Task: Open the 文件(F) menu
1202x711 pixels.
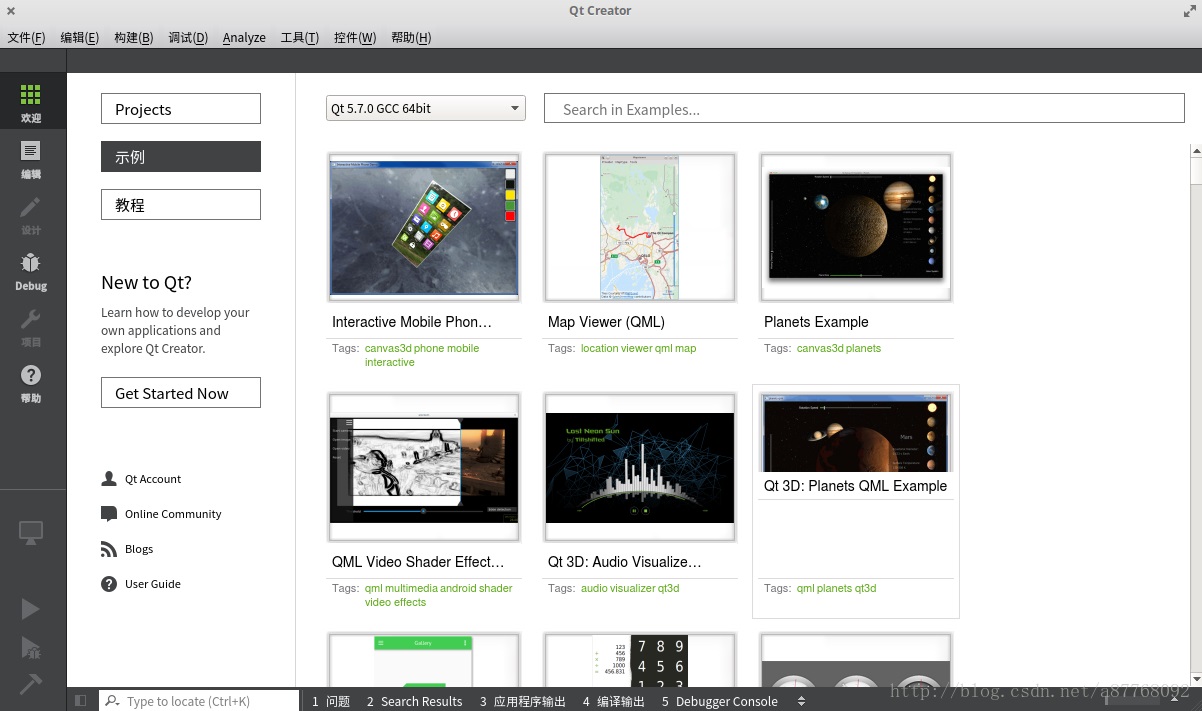Action: [27, 37]
